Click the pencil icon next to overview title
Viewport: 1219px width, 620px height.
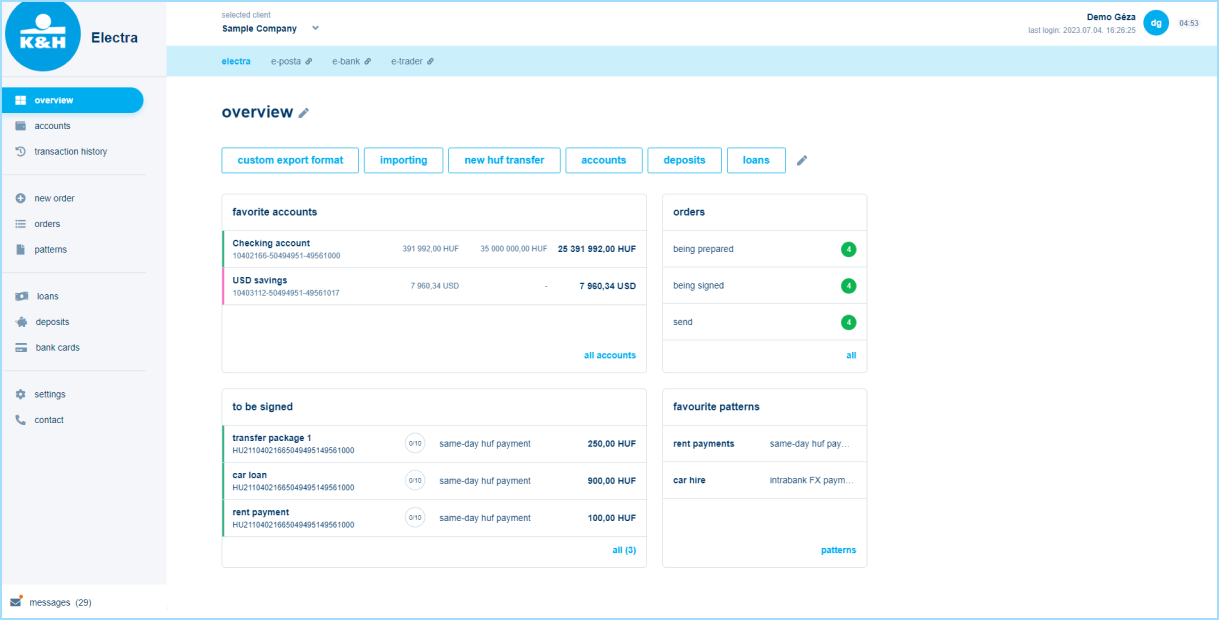click(x=304, y=113)
